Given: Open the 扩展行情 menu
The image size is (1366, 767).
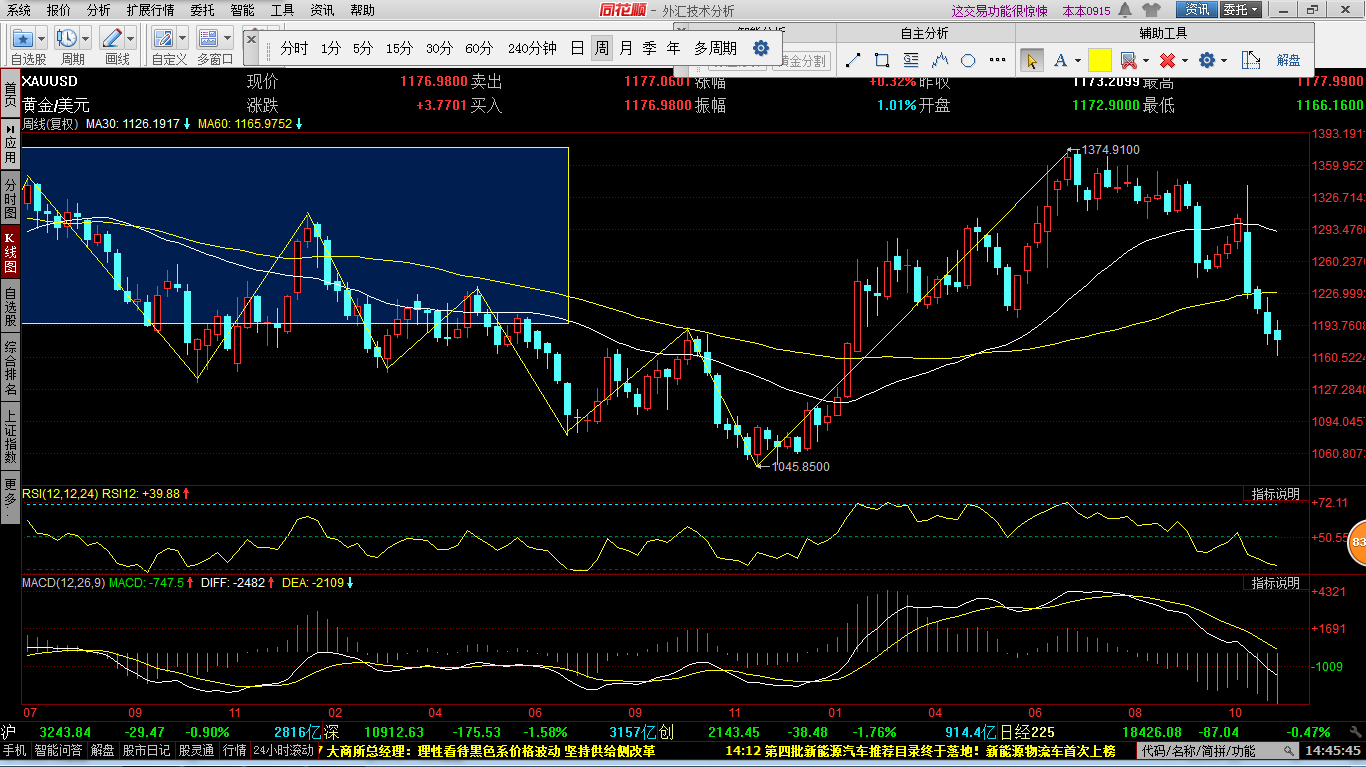Looking at the screenshot, I should [x=150, y=10].
